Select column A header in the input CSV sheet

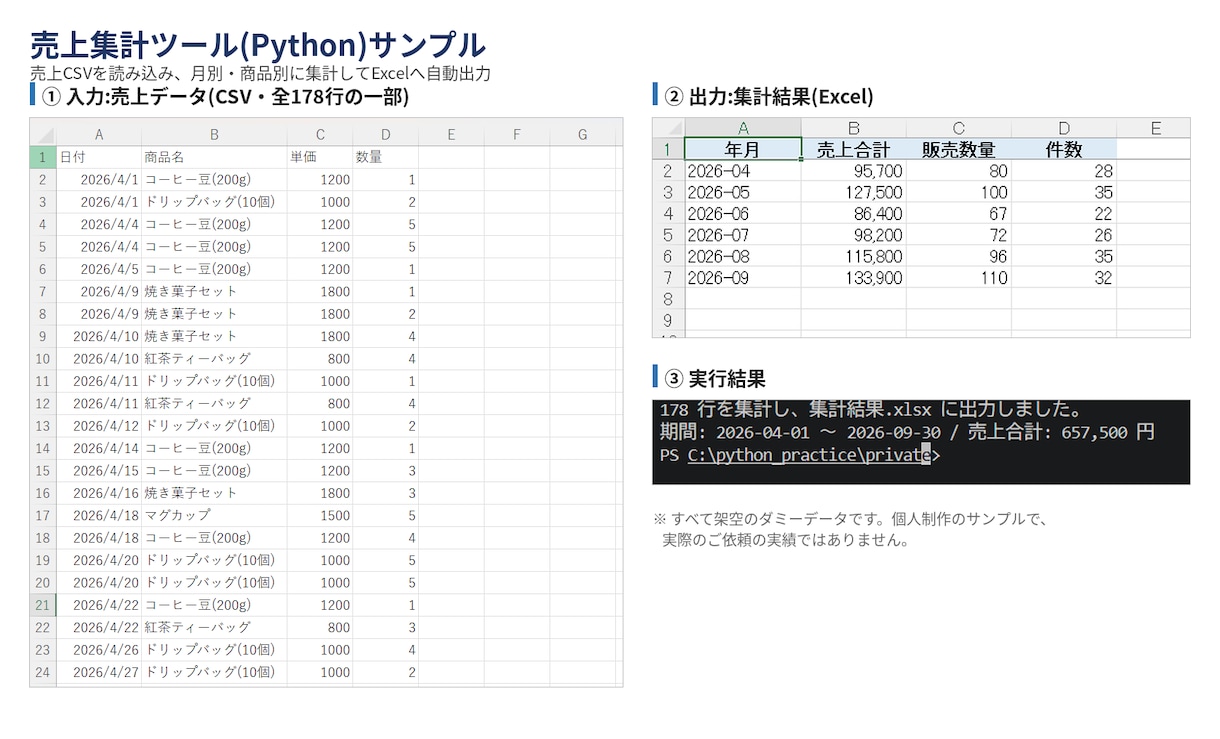99,135
